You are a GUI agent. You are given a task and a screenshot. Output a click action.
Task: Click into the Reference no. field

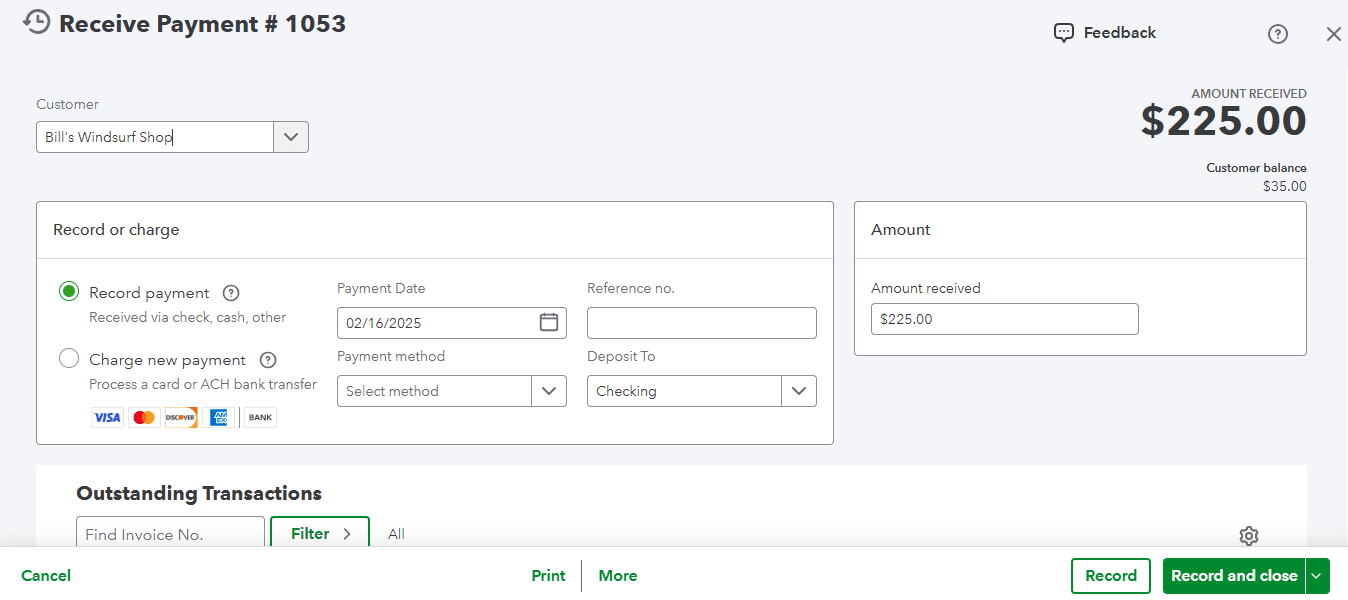click(x=701, y=323)
